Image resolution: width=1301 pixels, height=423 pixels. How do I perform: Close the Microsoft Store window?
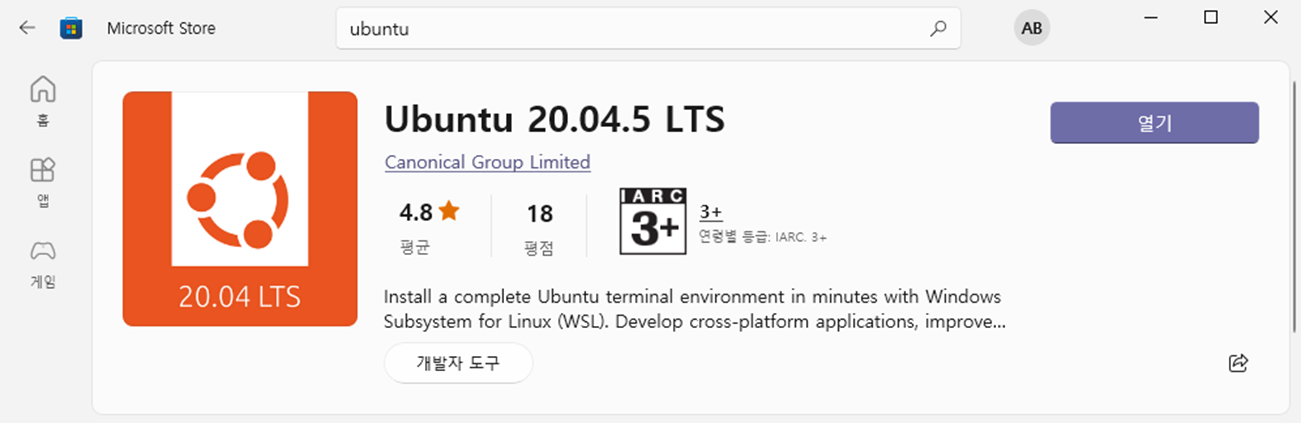coord(1270,17)
